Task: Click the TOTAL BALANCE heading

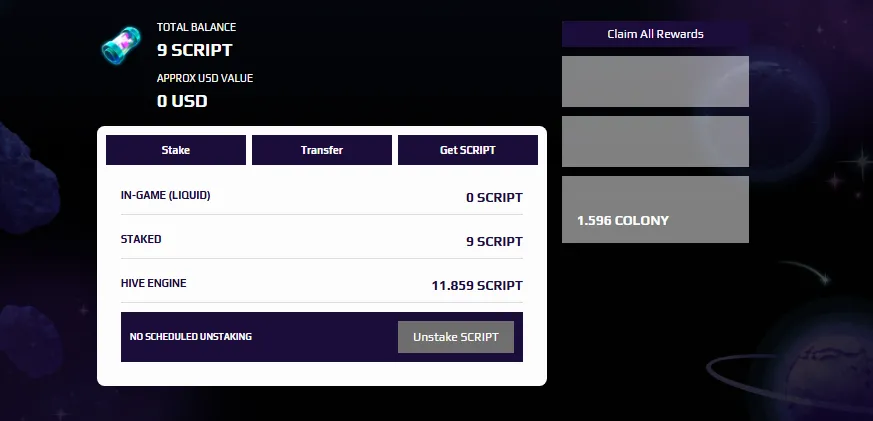Action: click(197, 27)
